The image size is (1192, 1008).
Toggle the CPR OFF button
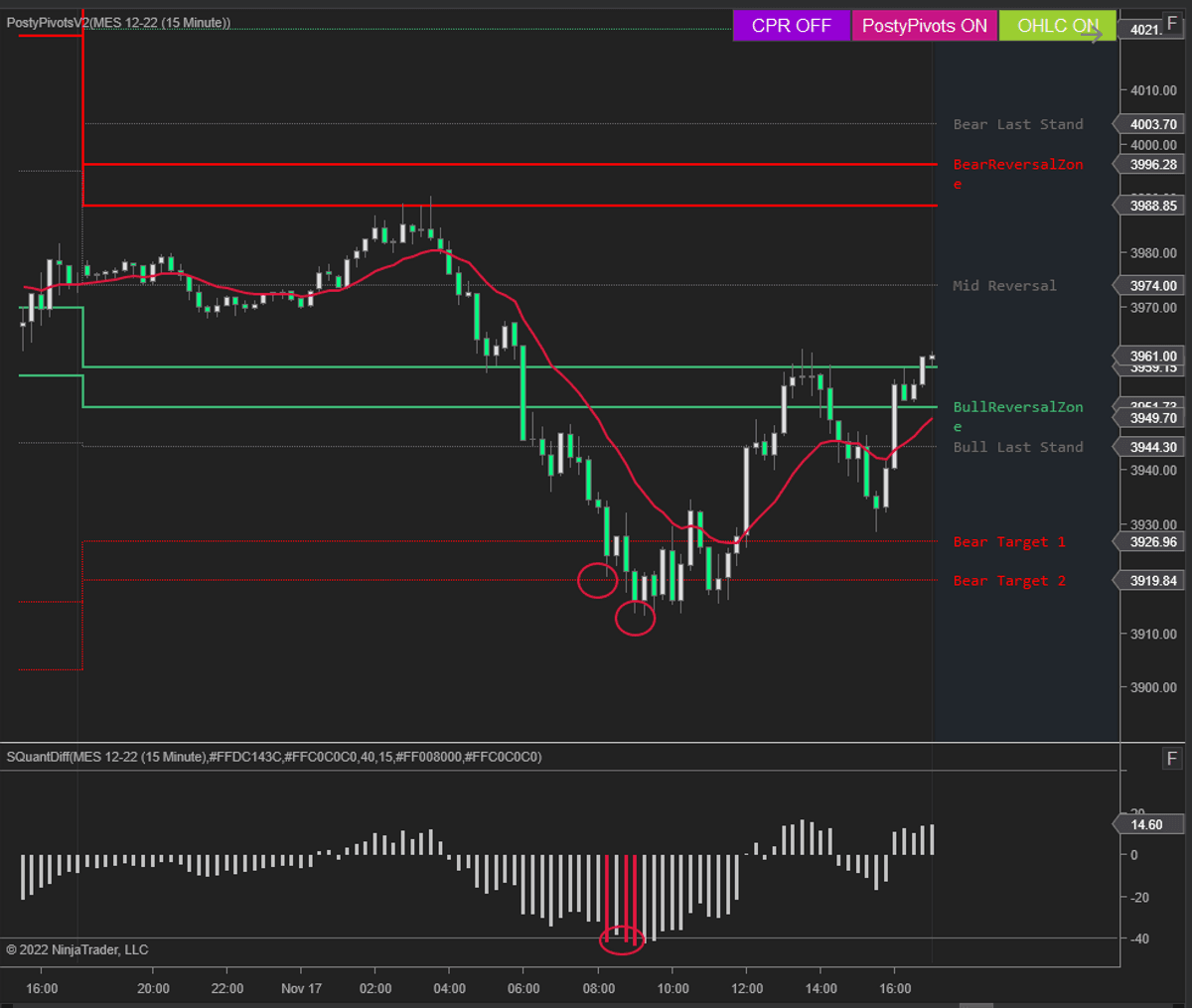pos(791,26)
